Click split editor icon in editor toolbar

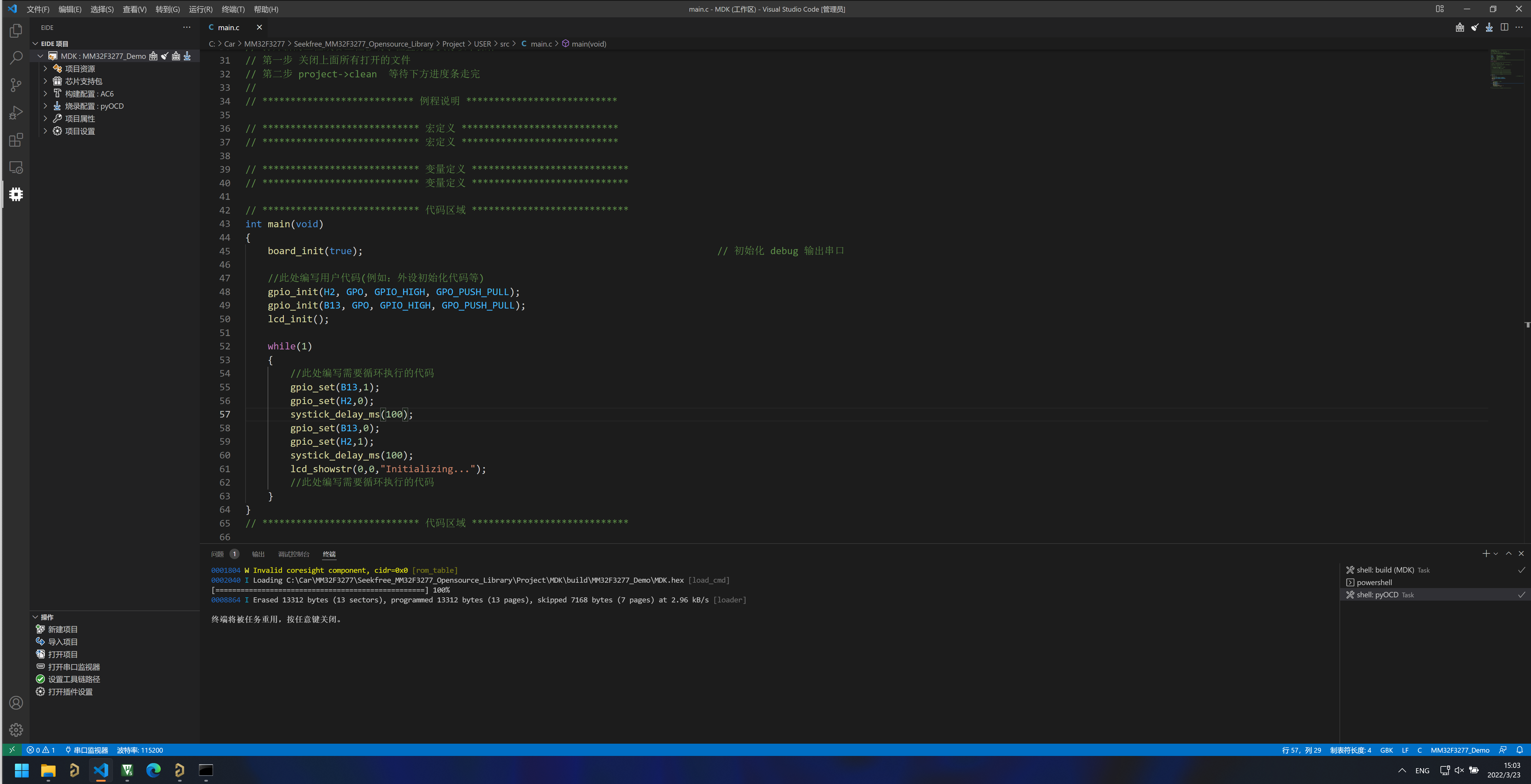pyautogui.click(x=1504, y=27)
